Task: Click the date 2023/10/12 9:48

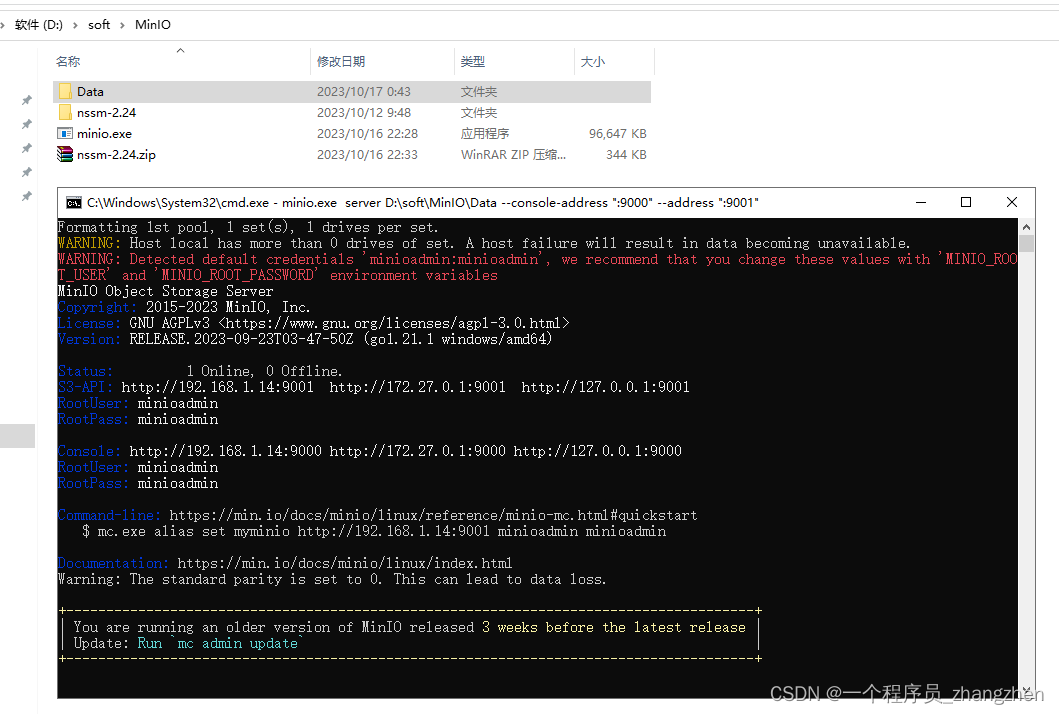Action: tap(363, 112)
